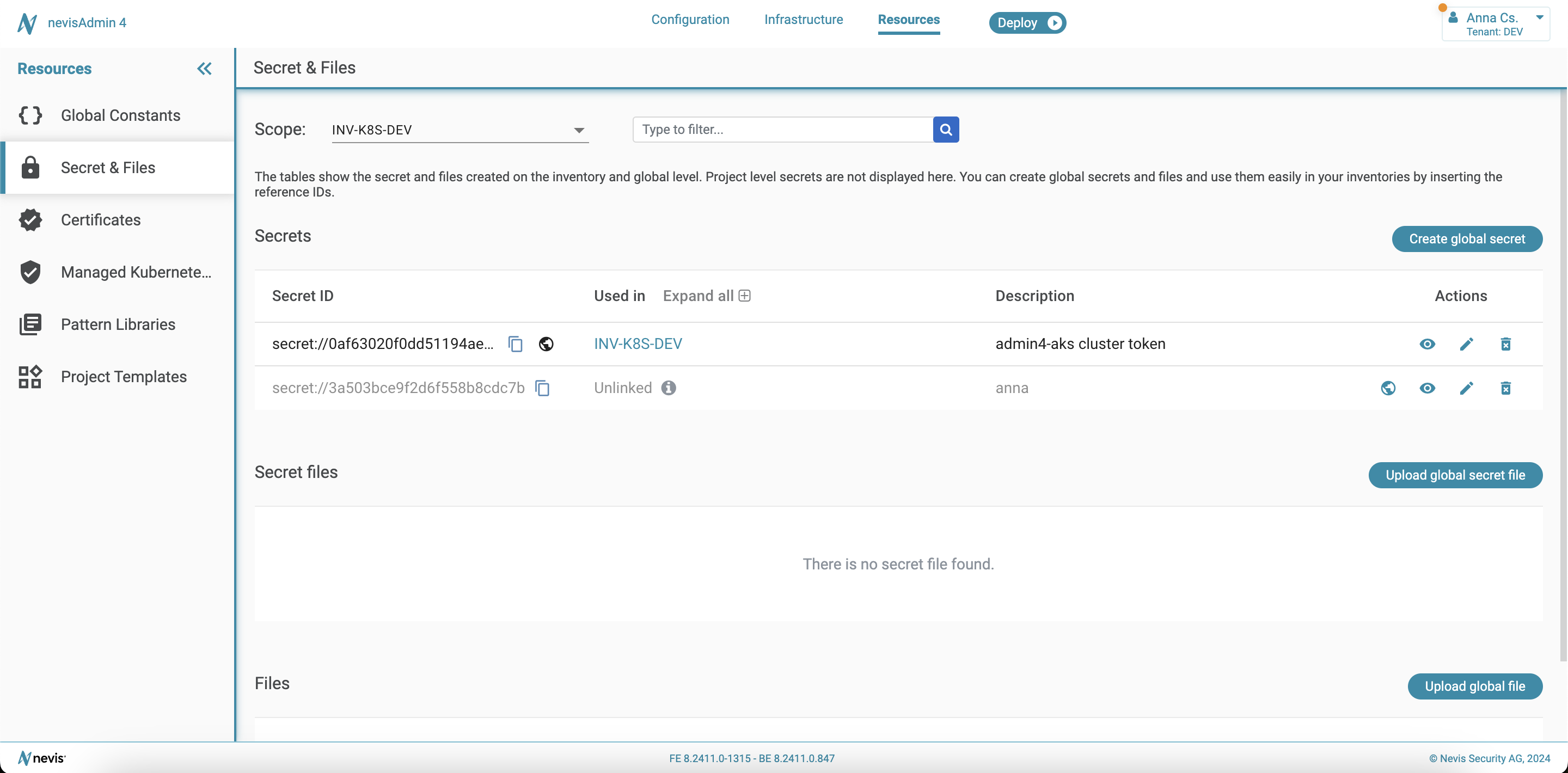Click the collapse sidebar chevron icon

tap(204, 68)
